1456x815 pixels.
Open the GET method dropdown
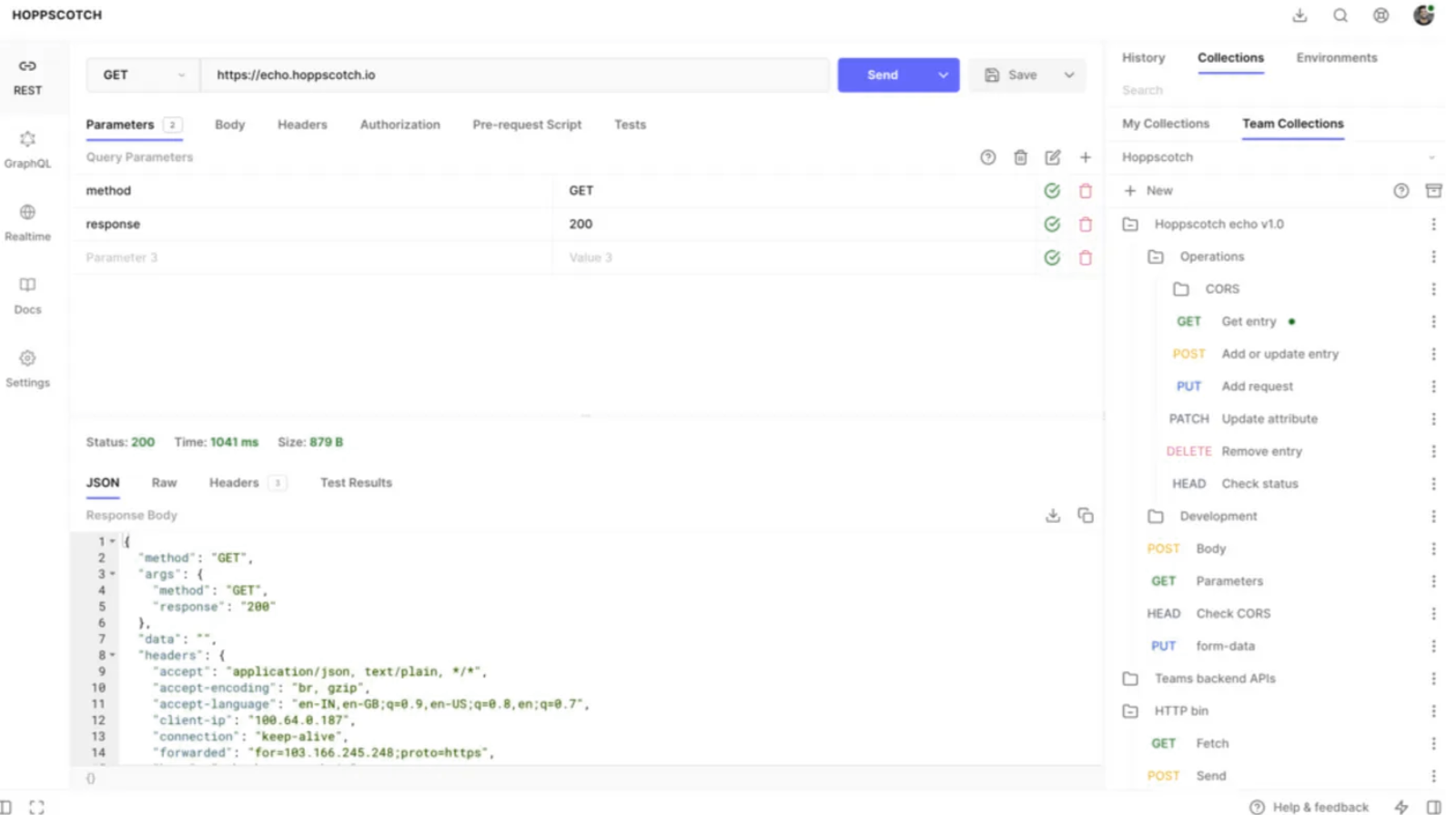pyautogui.click(x=143, y=75)
